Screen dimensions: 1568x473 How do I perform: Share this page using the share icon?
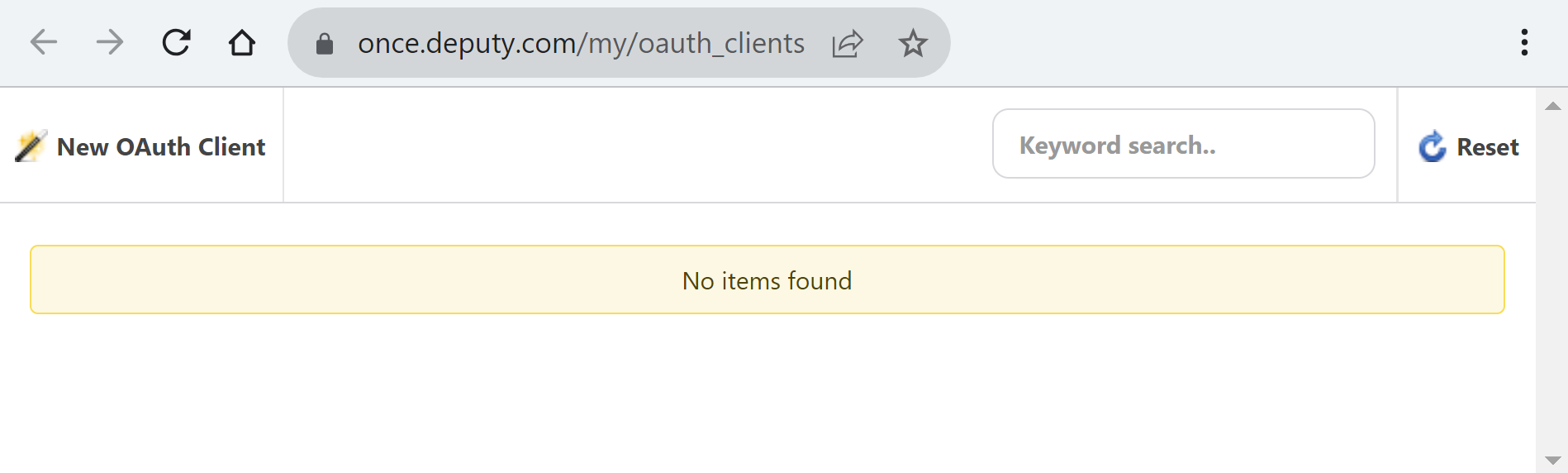(848, 43)
